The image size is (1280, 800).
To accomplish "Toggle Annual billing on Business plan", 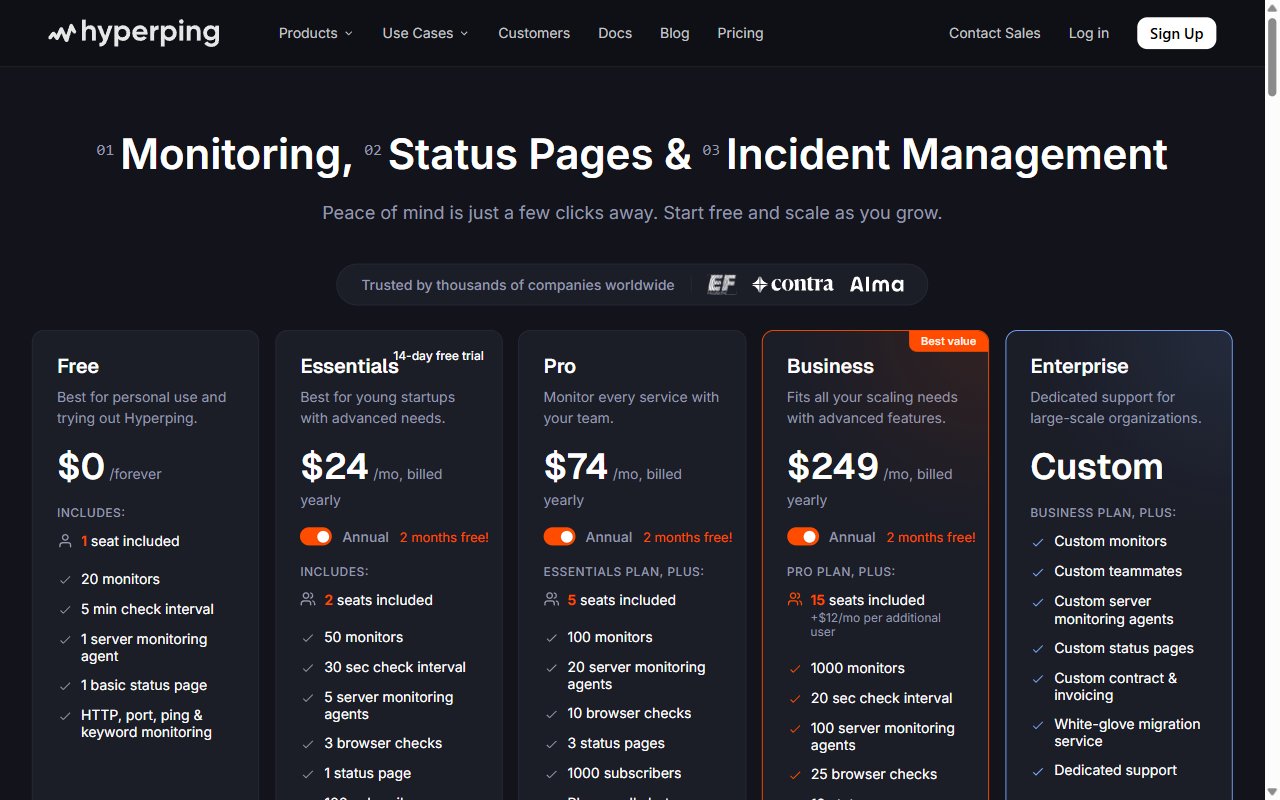I will [803, 537].
